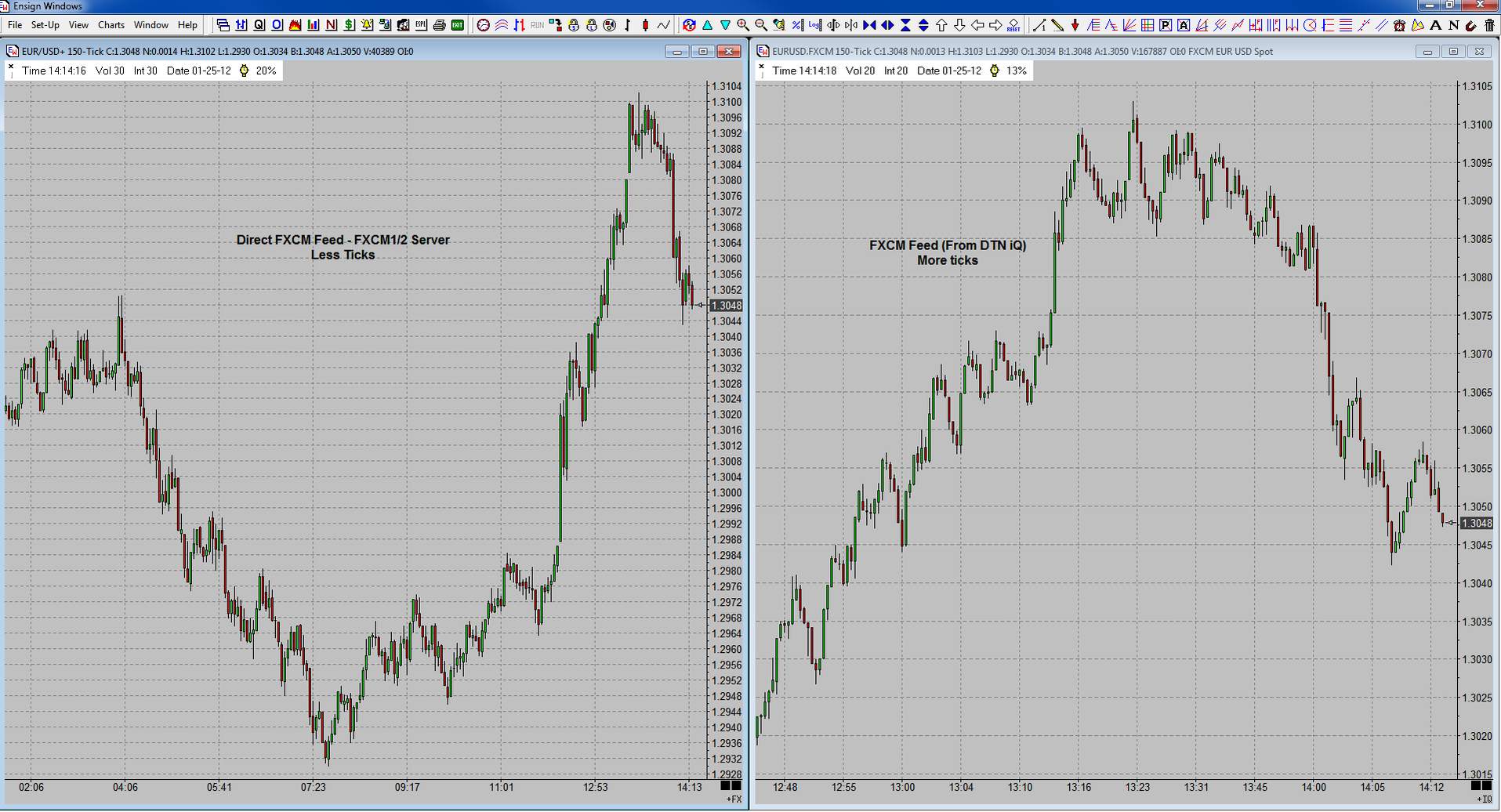Click the 1.3048 price marker on left chart
1501x812 pixels.
click(x=726, y=306)
